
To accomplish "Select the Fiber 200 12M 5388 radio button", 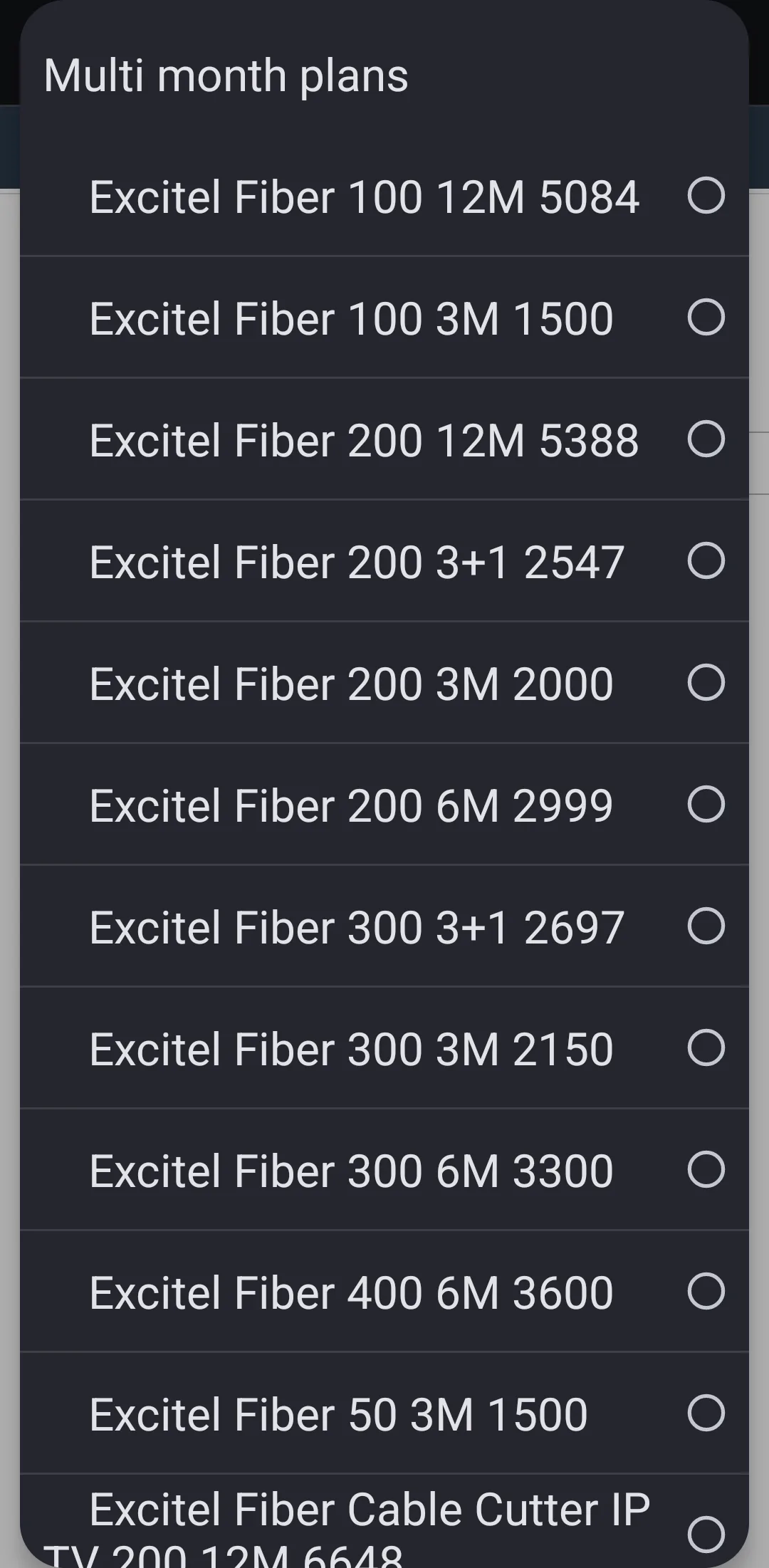I will [x=706, y=439].
